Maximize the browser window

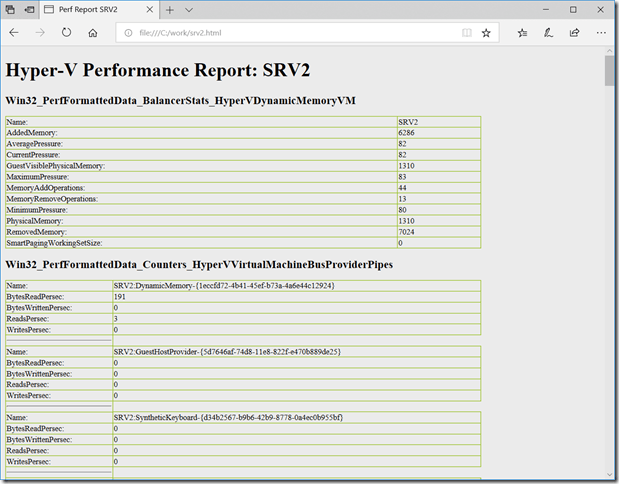tap(573, 9)
